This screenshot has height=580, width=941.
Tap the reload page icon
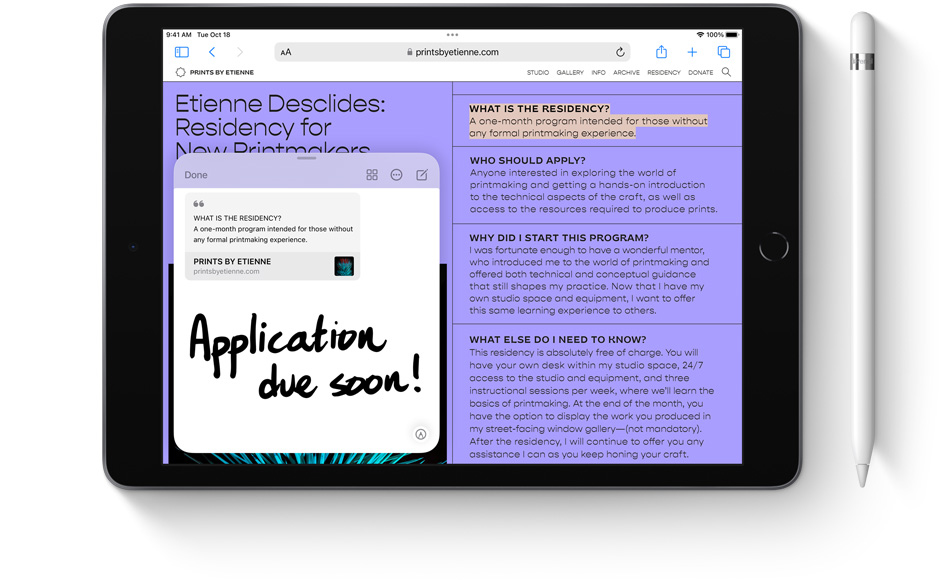click(620, 52)
